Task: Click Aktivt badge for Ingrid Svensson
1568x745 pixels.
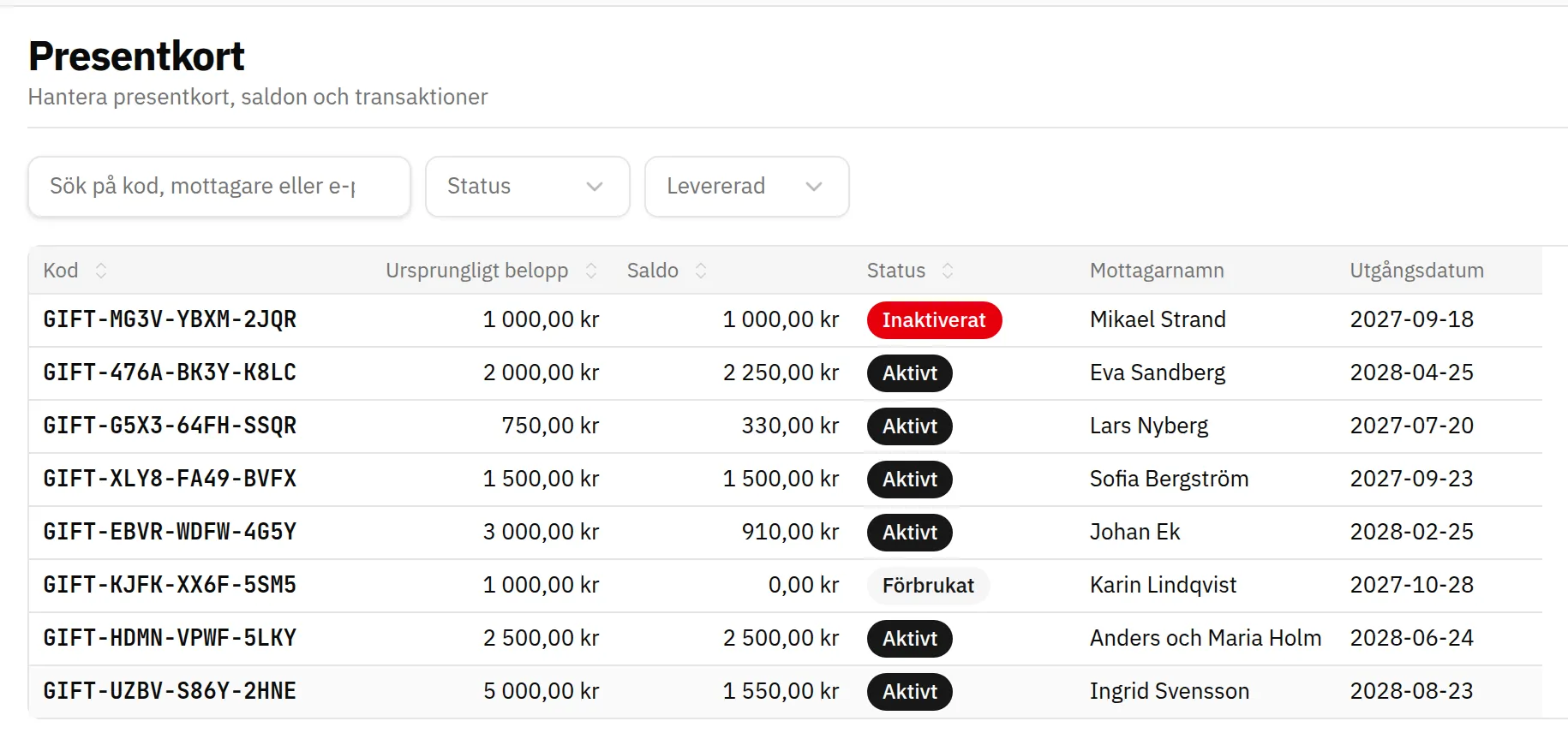Action: [x=909, y=692]
